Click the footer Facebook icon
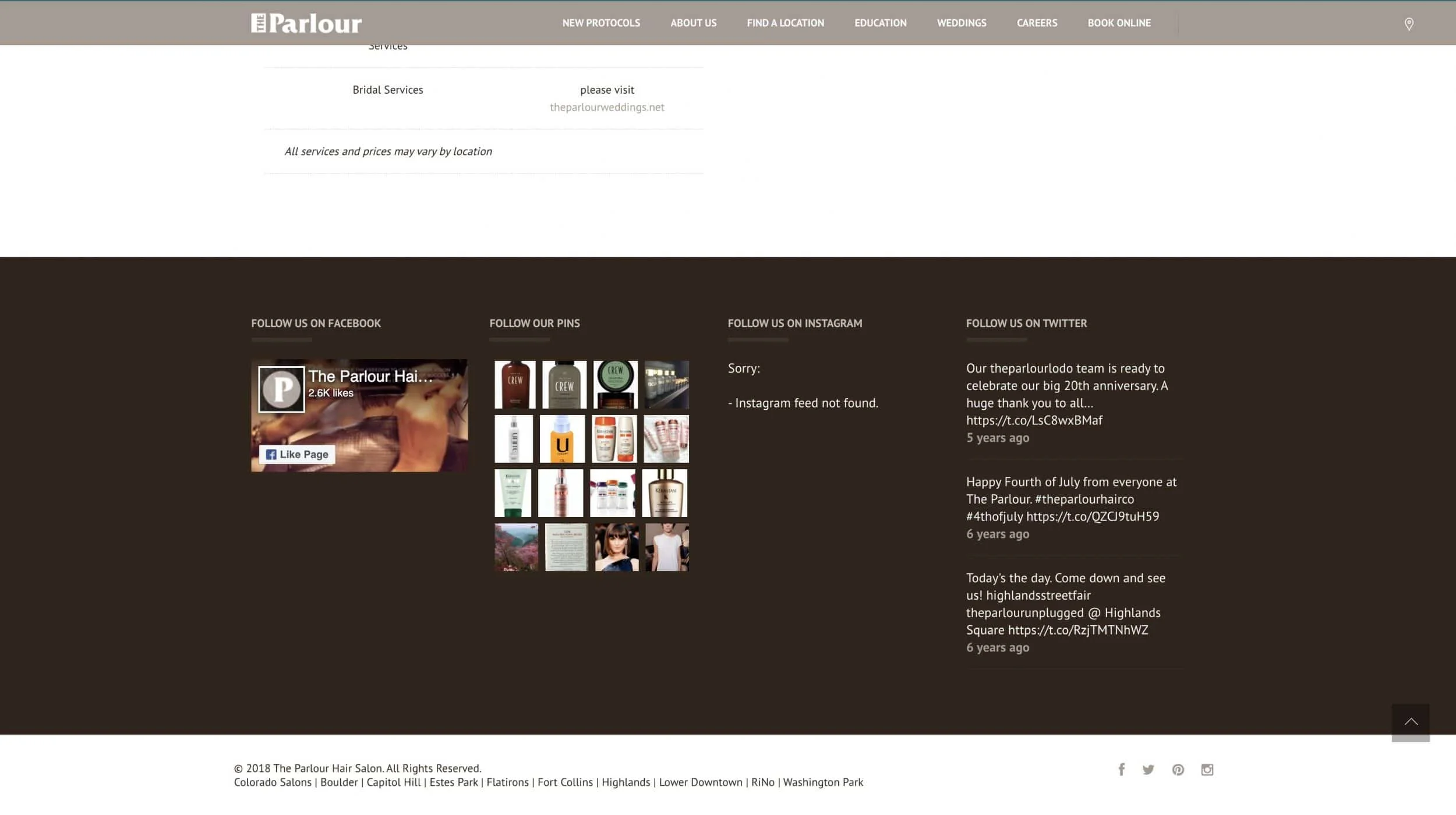The height and width of the screenshot is (815, 1456). click(x=1121, y=770)
